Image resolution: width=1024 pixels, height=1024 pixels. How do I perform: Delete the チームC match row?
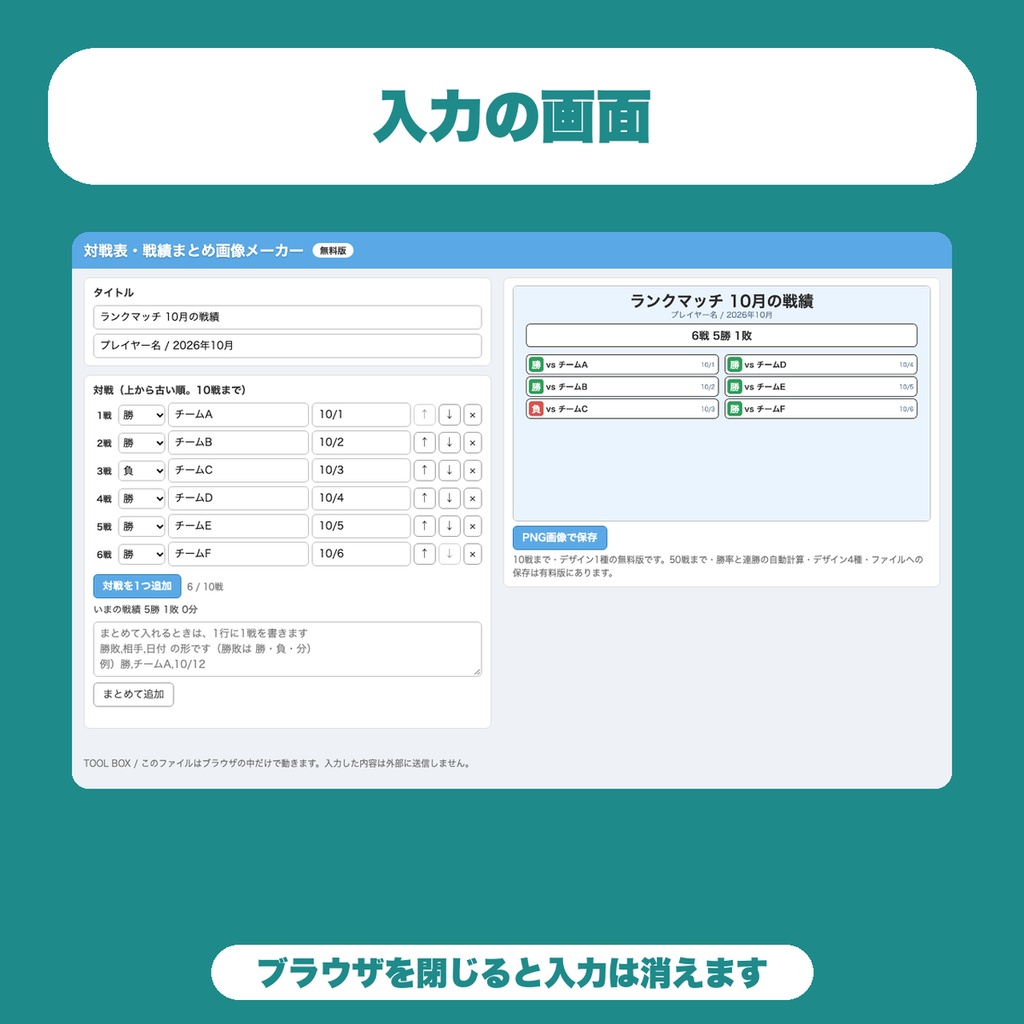tap(473, 470)
